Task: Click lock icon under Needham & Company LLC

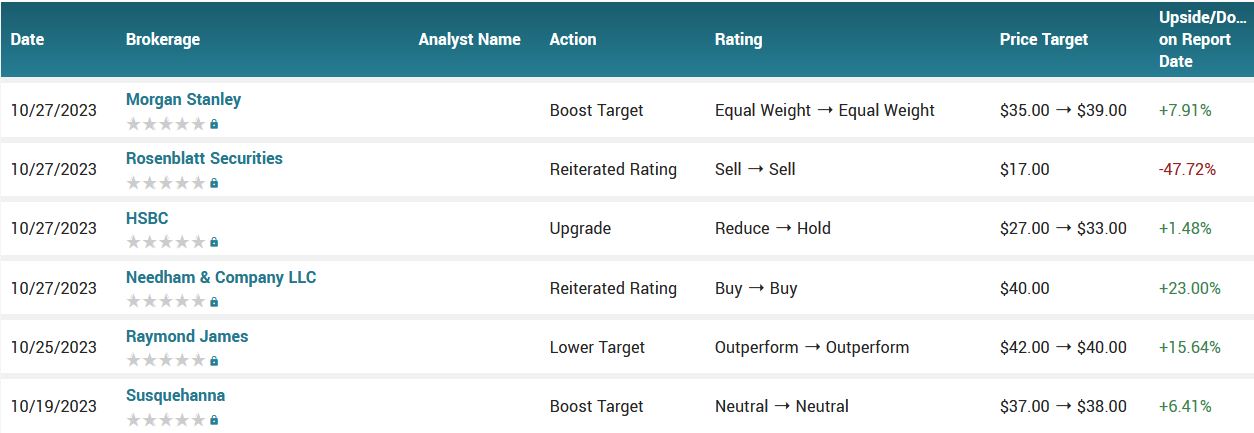Action: (214, 302)
